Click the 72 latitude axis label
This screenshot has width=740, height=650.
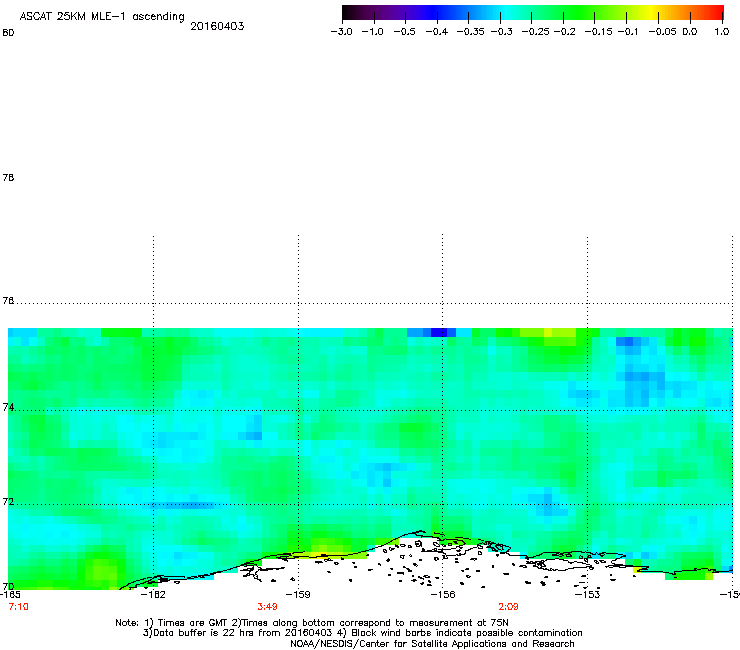(8, 501)
